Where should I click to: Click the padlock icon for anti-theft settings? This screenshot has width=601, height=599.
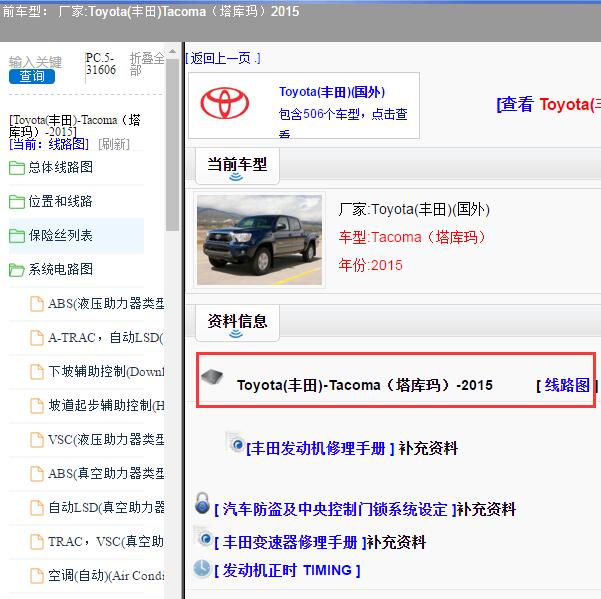202,503
